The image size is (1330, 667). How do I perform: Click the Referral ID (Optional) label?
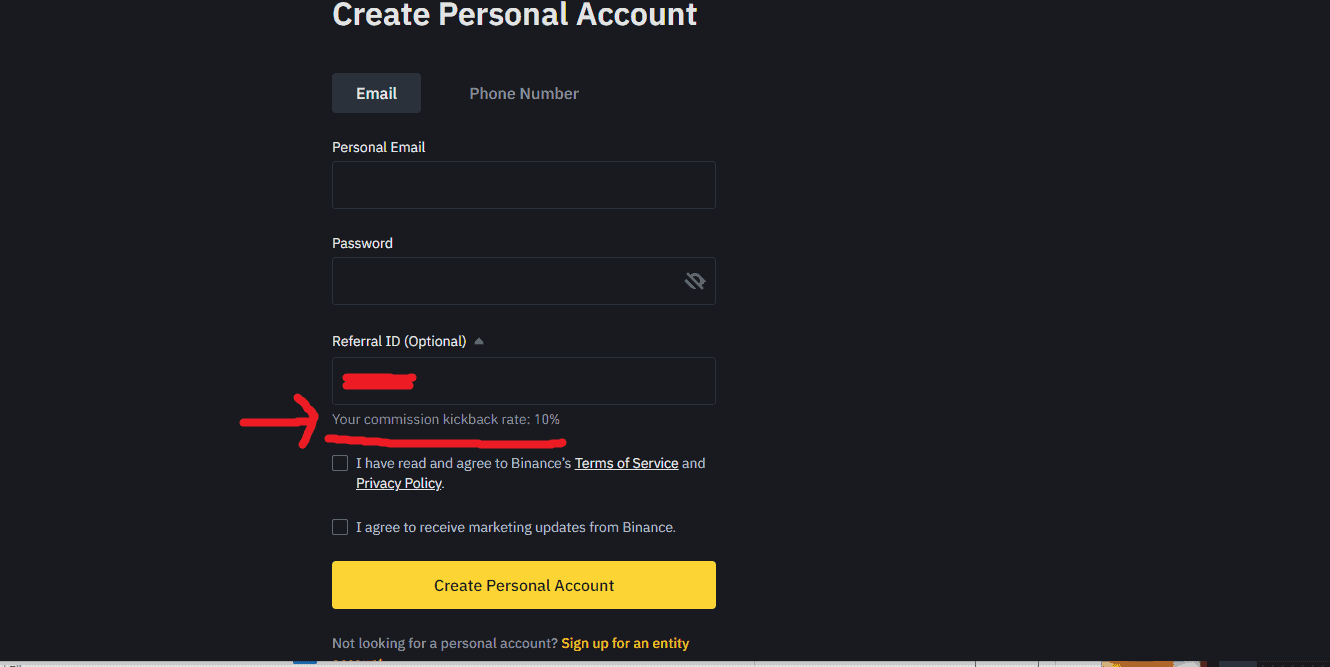tap(399, 341)
